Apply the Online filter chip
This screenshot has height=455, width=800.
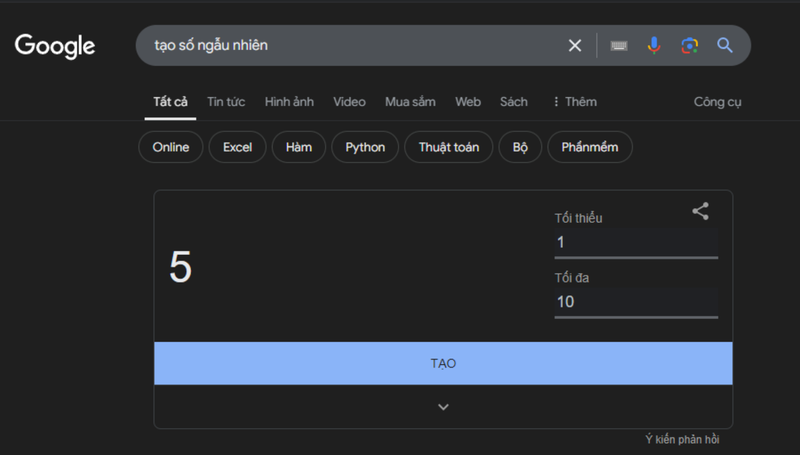pyautogui.click(x=171, y=147)
